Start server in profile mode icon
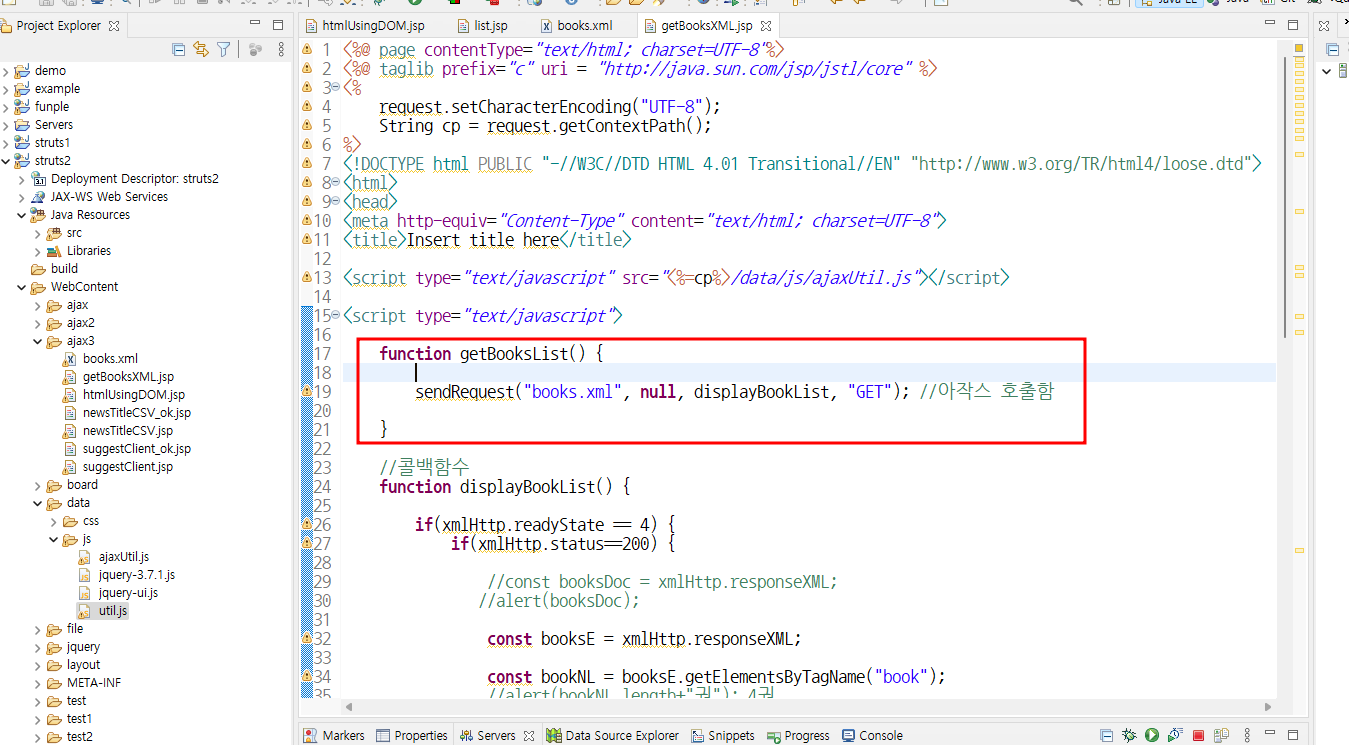Screen dimensions: 1349x745 pos(1175,735)
